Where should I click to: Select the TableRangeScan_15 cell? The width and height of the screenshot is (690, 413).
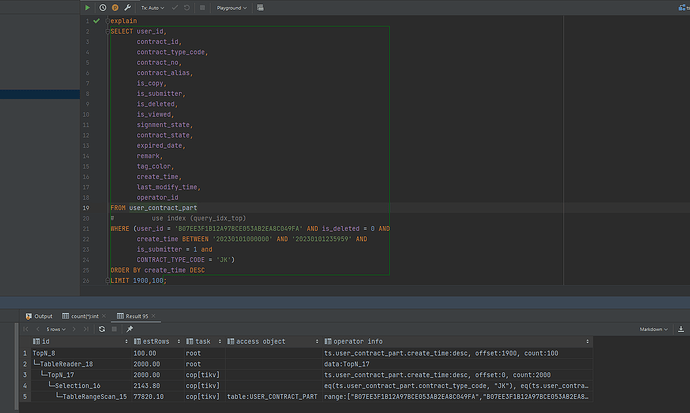tap(81, 397)
